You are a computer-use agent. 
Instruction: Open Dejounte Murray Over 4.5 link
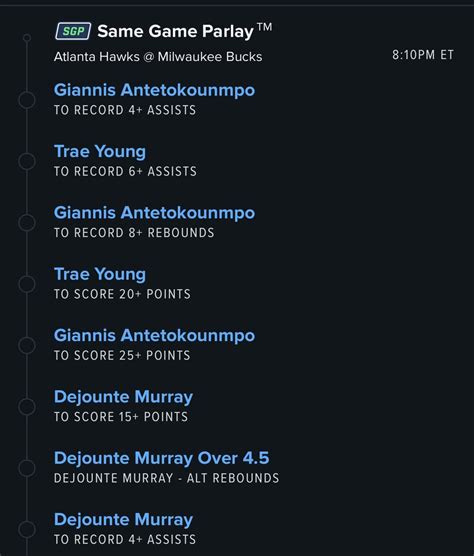click(162, 458)
